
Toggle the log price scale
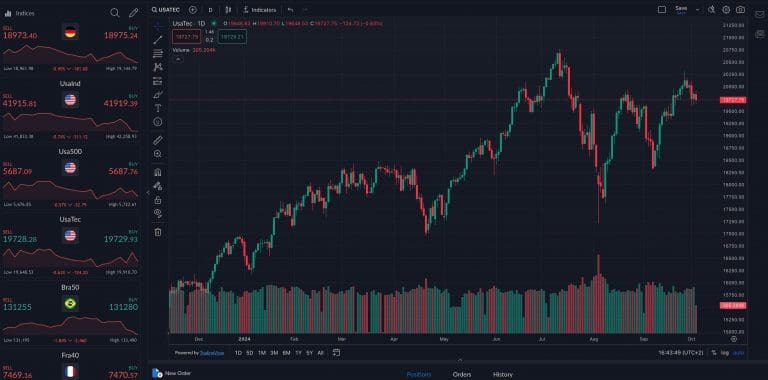725,353
